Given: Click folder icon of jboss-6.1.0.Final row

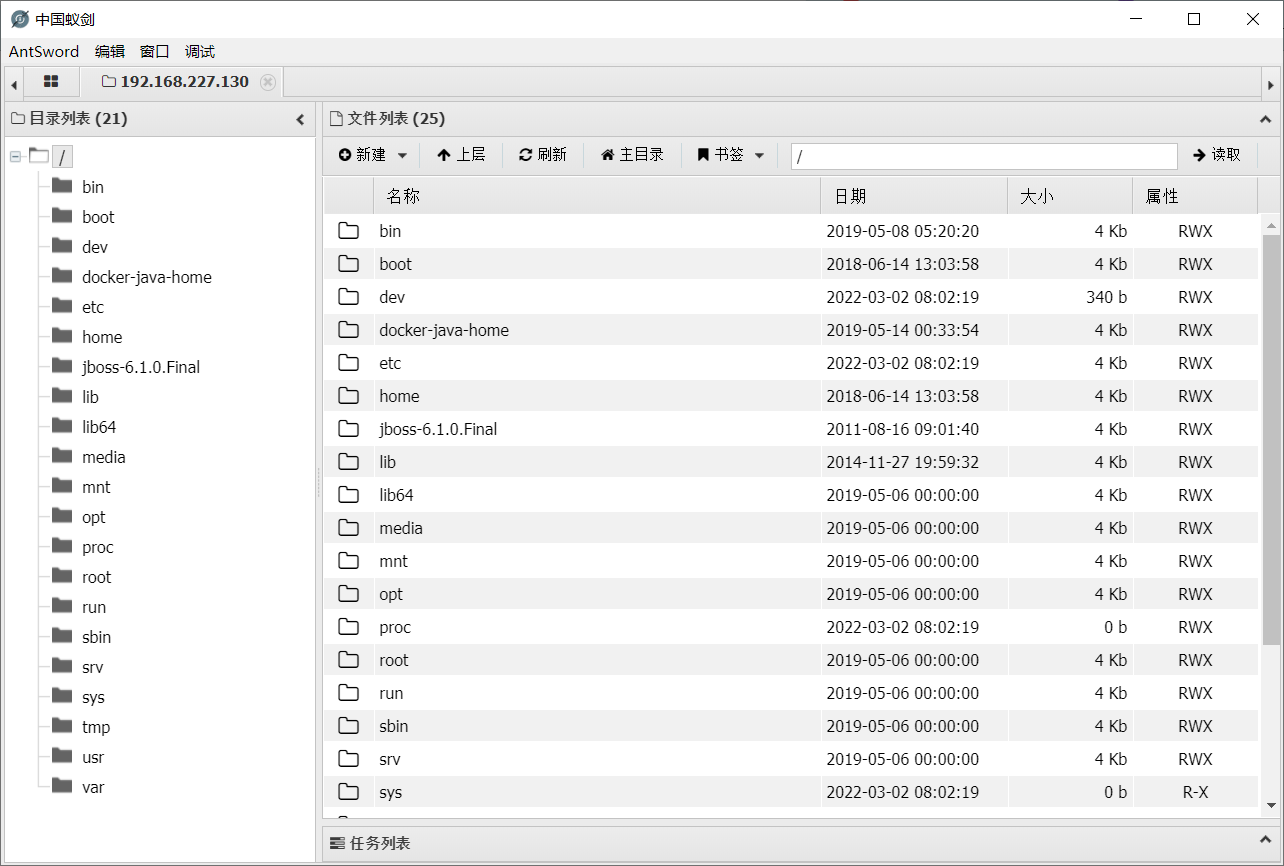Looking at the screenshot, I should 348,429.
